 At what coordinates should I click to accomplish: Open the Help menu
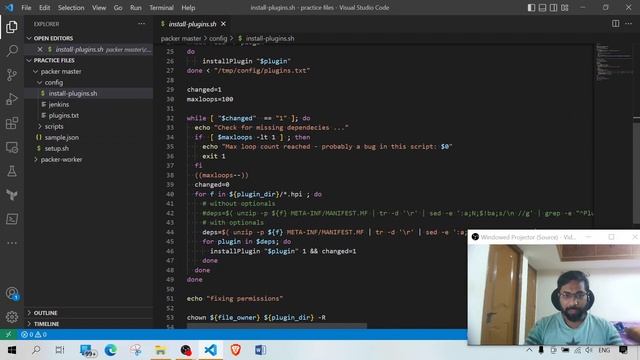[x=188, y=7]
